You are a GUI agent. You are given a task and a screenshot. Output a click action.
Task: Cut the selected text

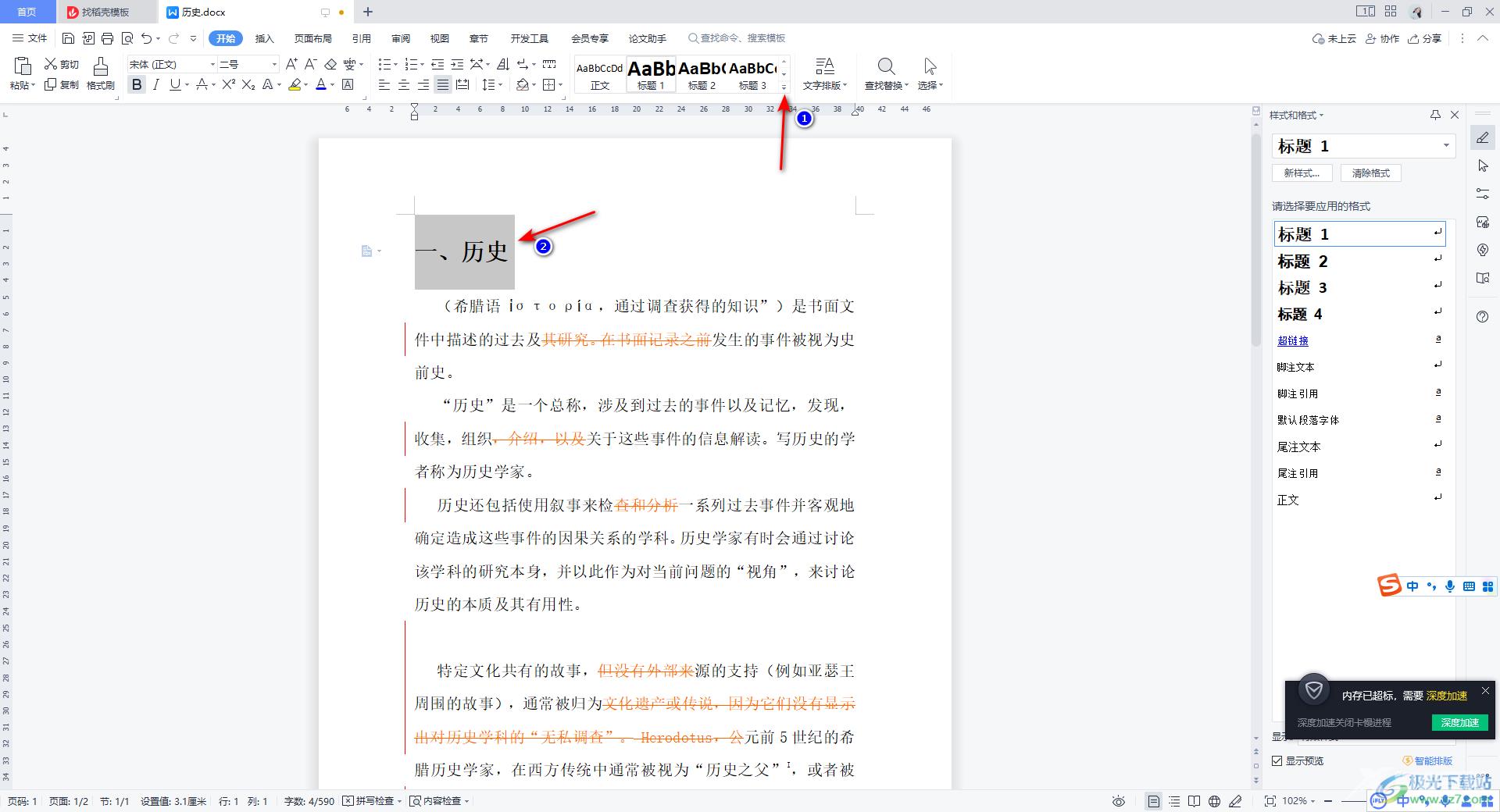pyautogui.click(x=62, y=64)
